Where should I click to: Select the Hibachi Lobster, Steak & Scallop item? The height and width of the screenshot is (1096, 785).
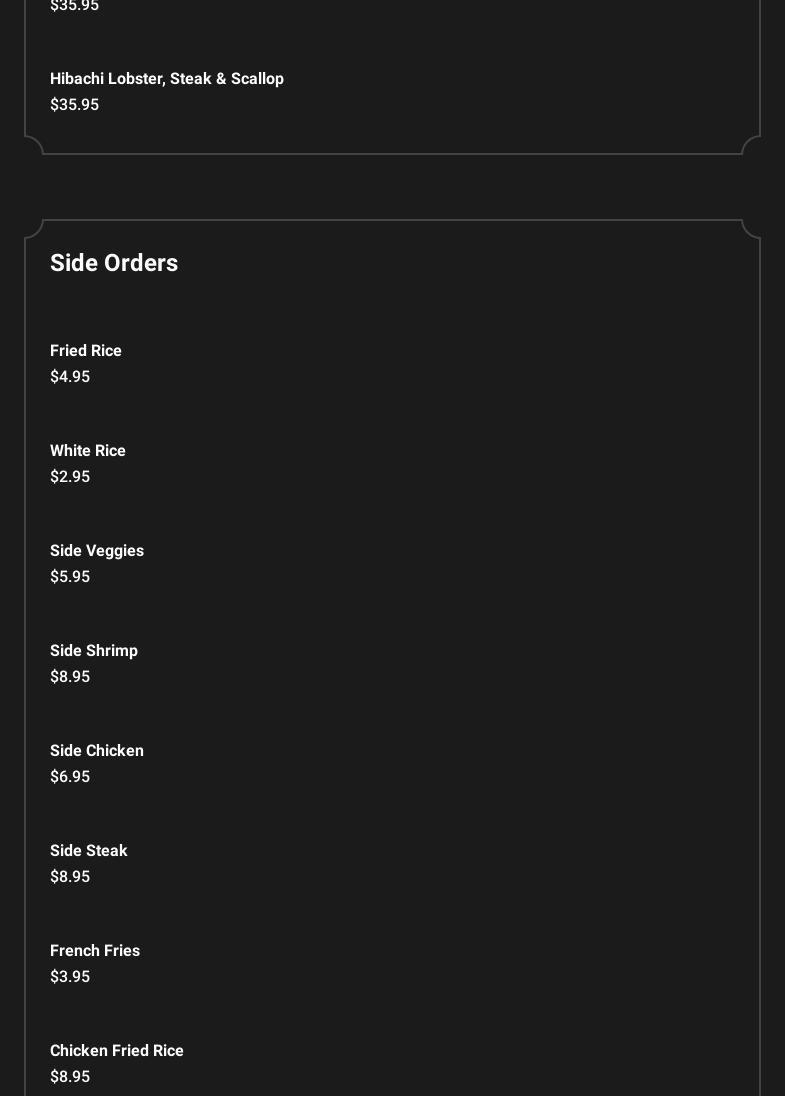tap(167, 78)
